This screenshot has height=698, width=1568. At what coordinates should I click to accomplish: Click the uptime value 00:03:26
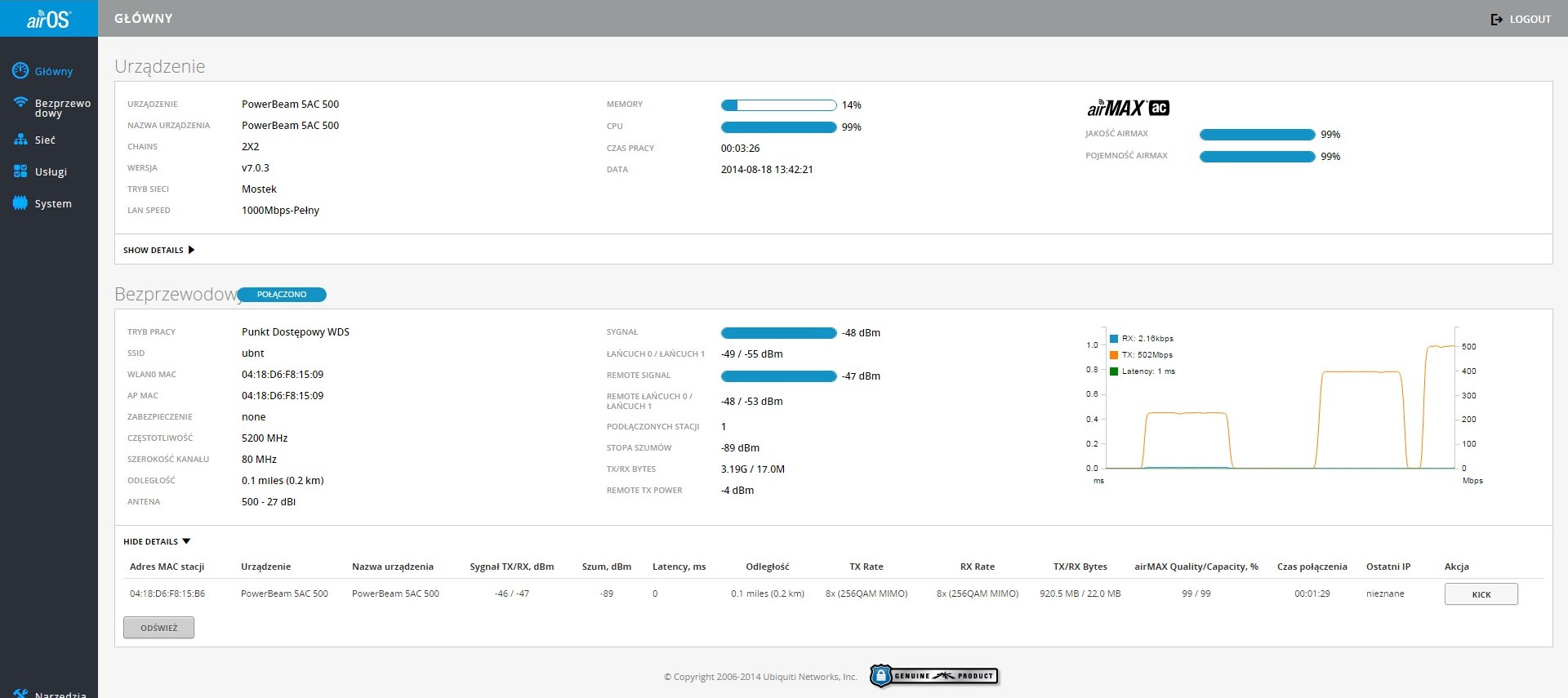pos(740,149)
